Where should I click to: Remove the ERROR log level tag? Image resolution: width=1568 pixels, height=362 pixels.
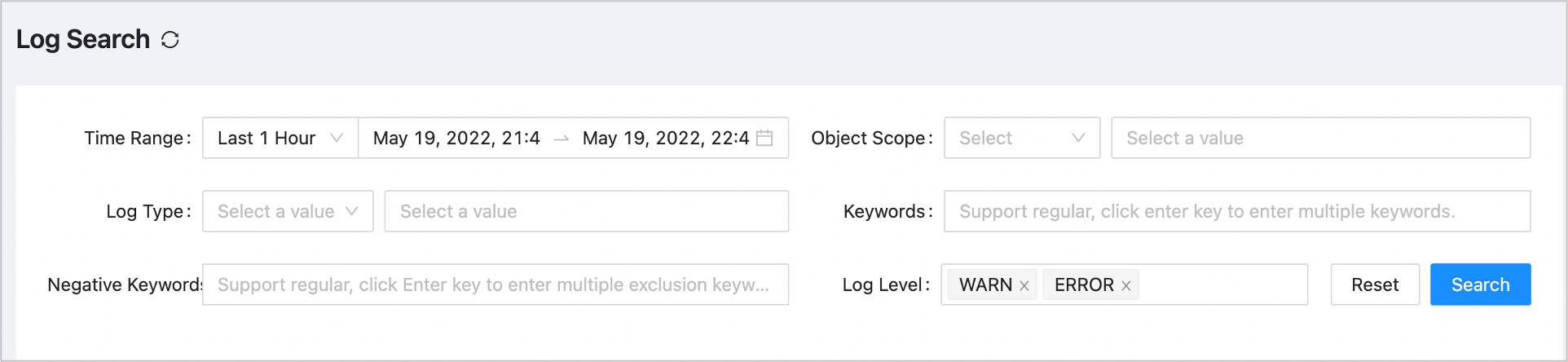1125,285
